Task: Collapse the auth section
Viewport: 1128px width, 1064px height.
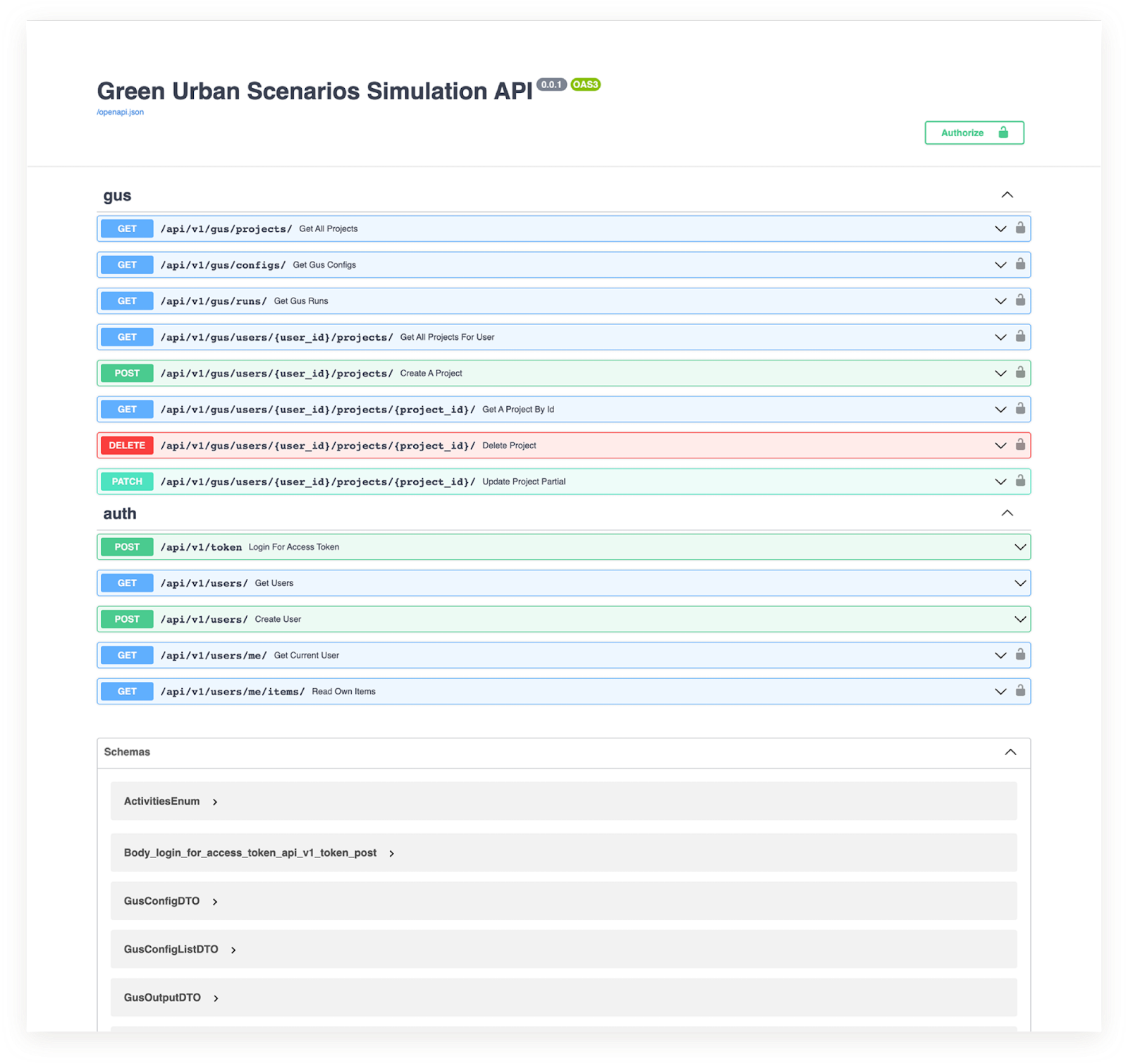Action: point(1007,513)
